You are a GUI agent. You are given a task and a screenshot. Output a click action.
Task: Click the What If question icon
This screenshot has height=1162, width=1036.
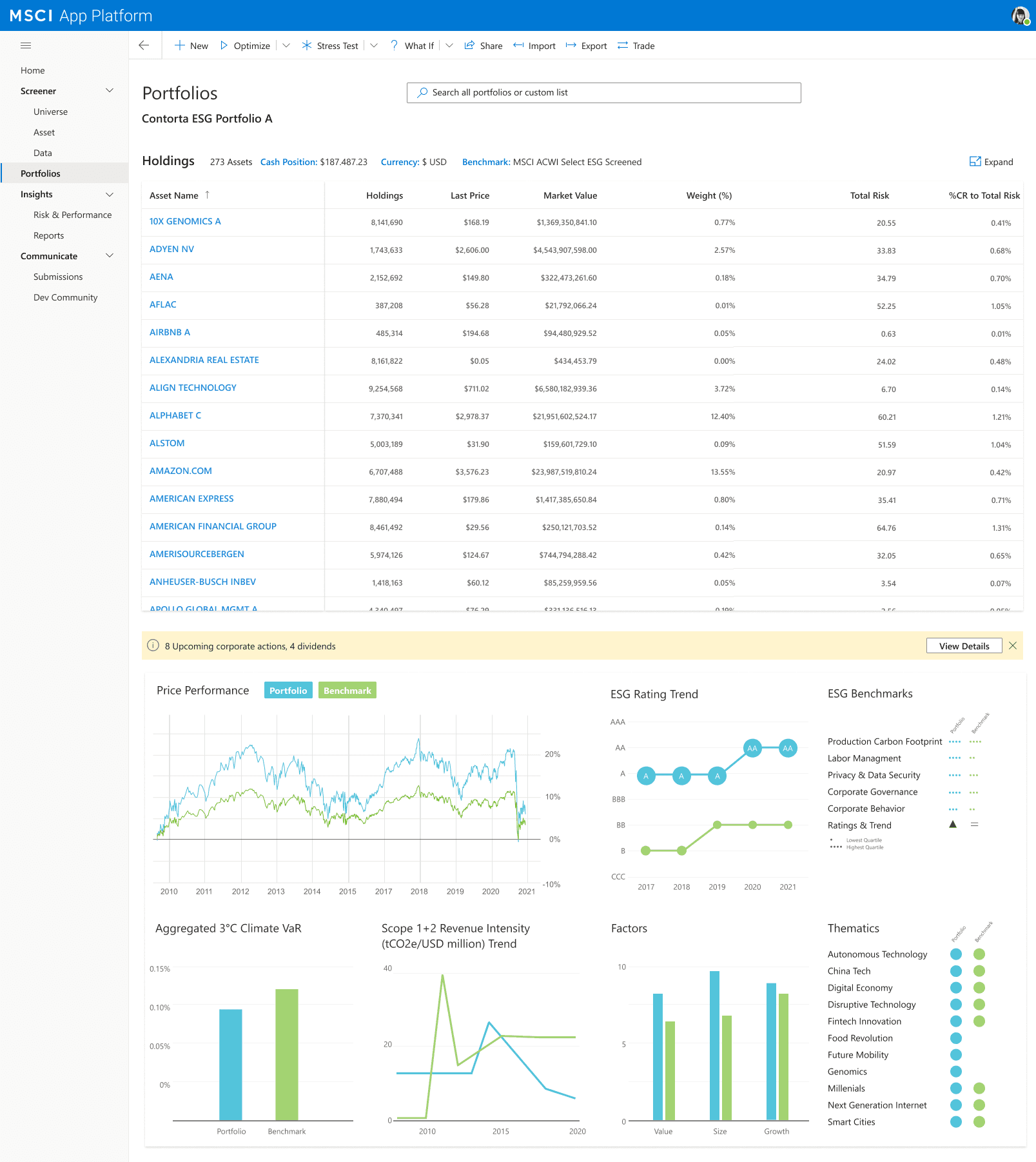pos(394,45)
